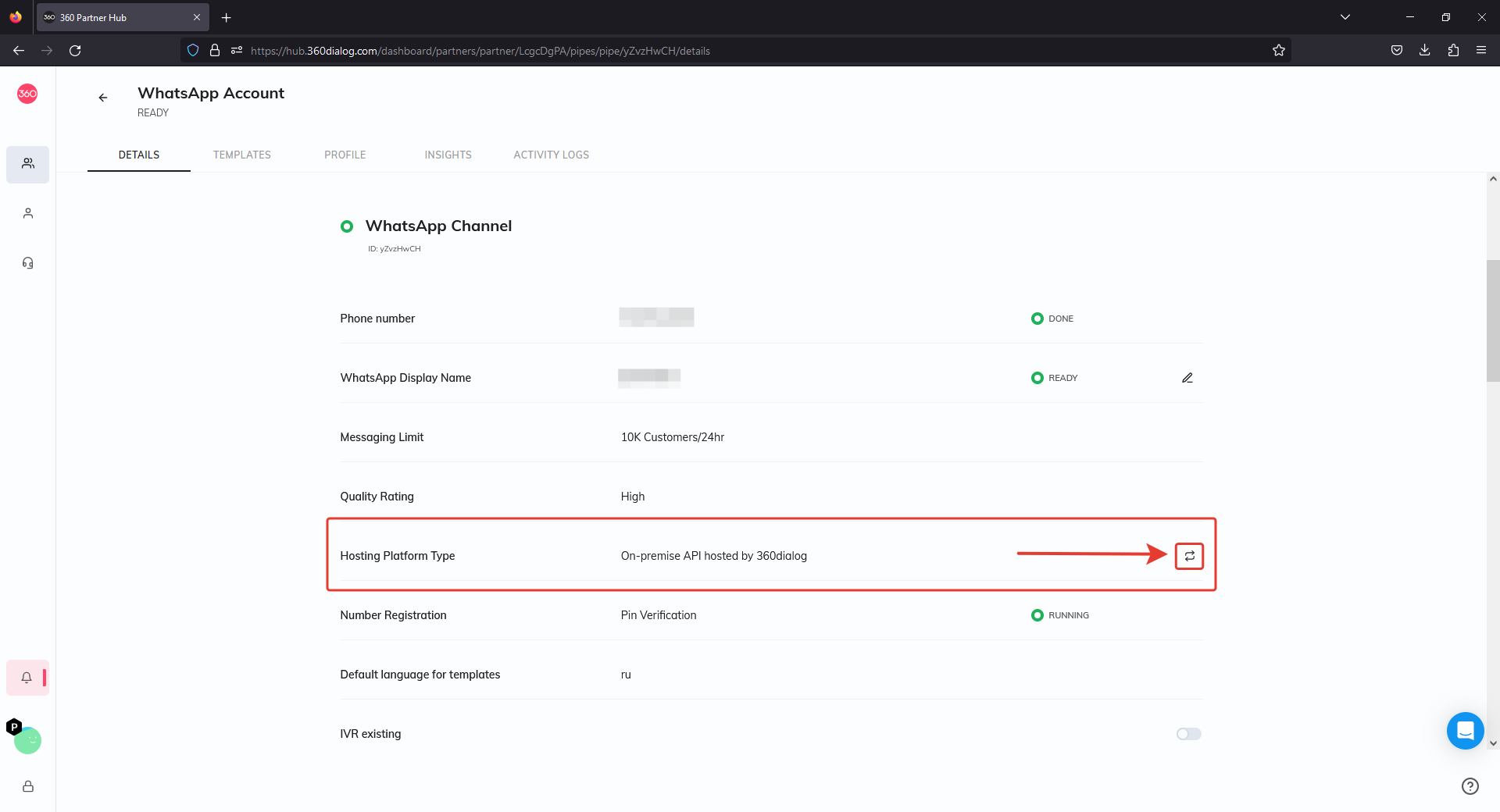The image size is (1500, 812).
Task: Click the help question mark icon
Action: (1470, 786)
